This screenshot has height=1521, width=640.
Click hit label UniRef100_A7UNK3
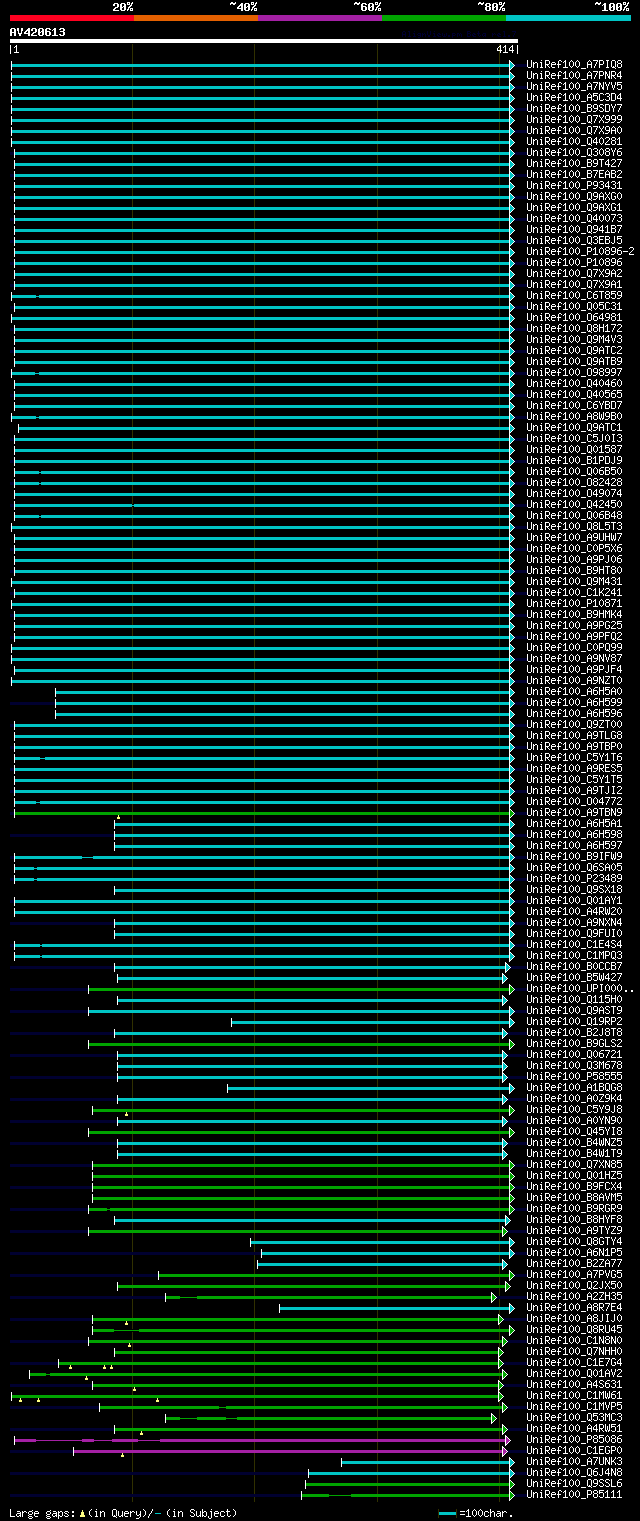[x=573, y=1461]
